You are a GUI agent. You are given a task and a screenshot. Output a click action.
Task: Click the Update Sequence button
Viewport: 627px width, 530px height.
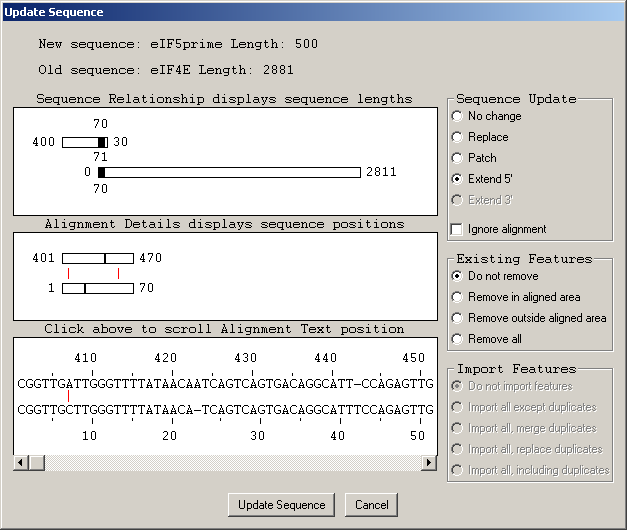coord(281,505)
